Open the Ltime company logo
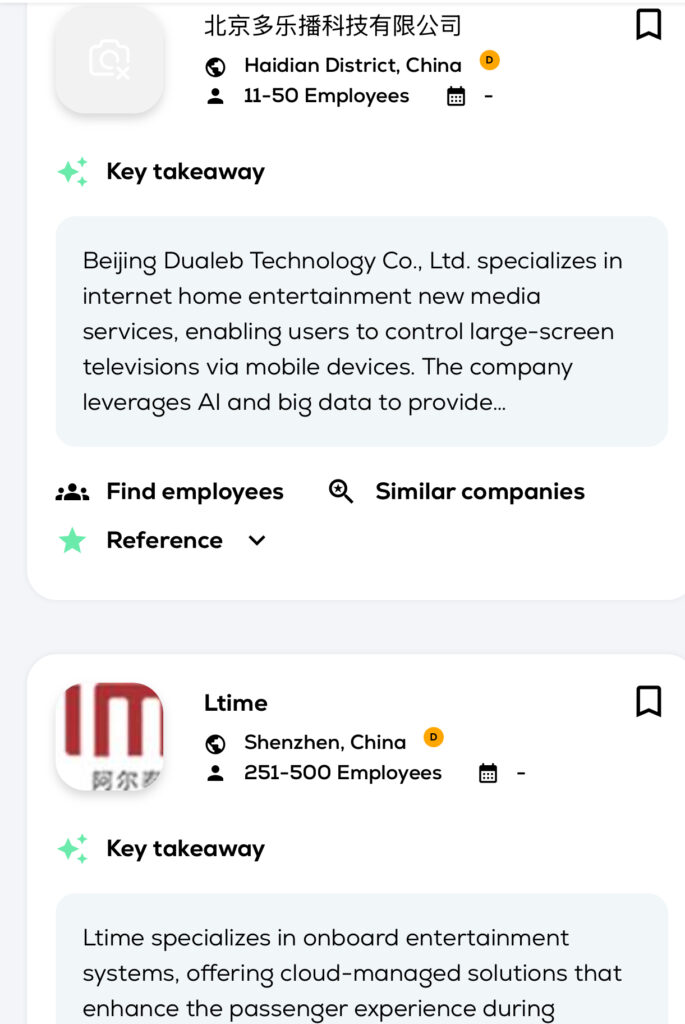The width and height of the screenshot is (685, 1024). click(109, 737)
